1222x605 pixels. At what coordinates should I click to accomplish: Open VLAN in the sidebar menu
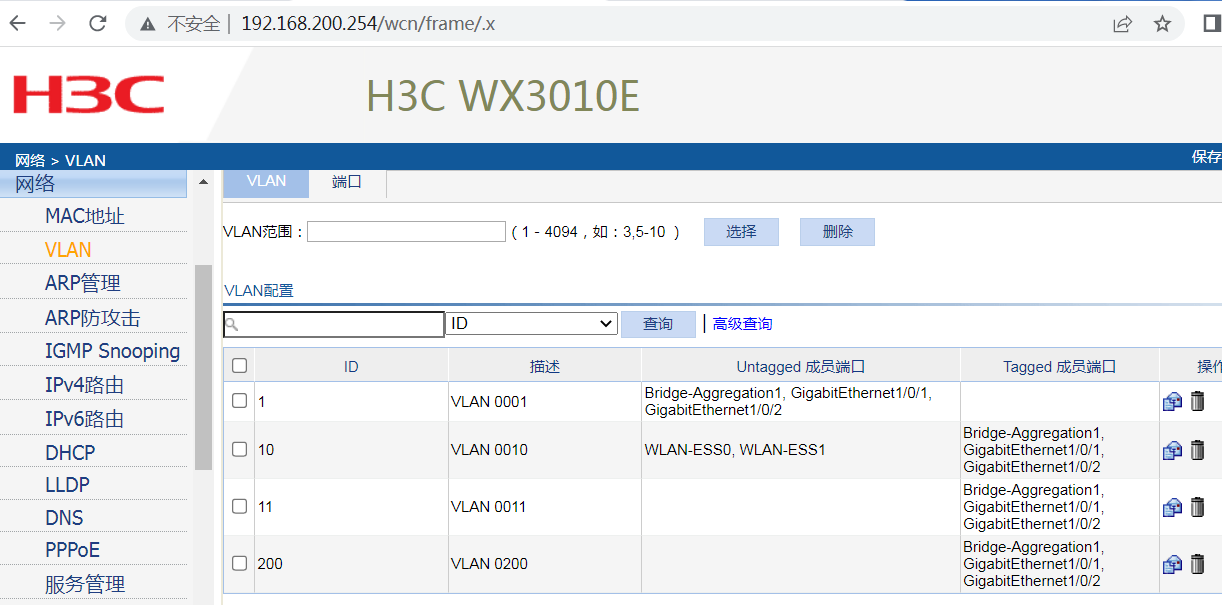coord(68,250)
